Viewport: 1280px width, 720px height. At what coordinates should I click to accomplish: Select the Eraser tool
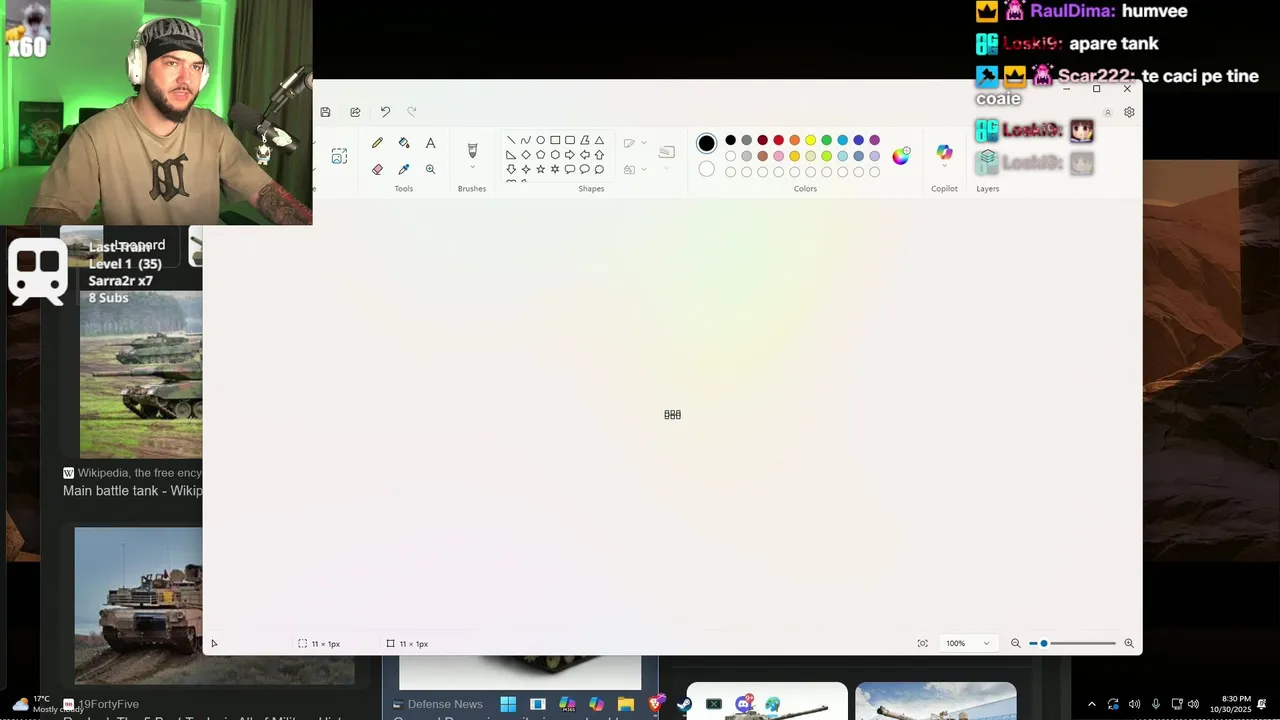(377, 169)
